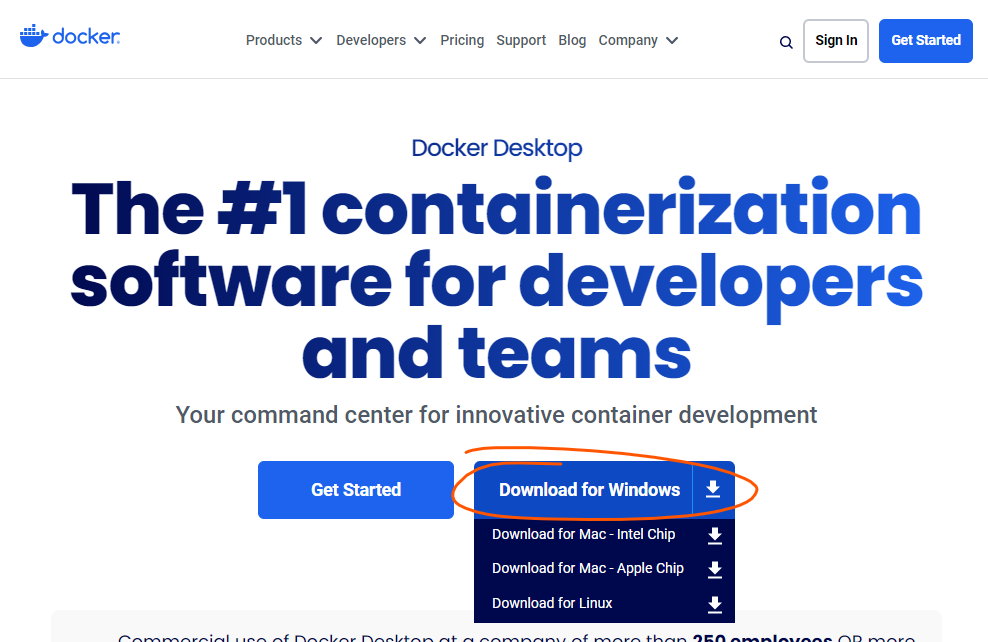Open the Support page
Image resolution: width=988 pixels, height=642 pixels.
[x=521, y=40]
